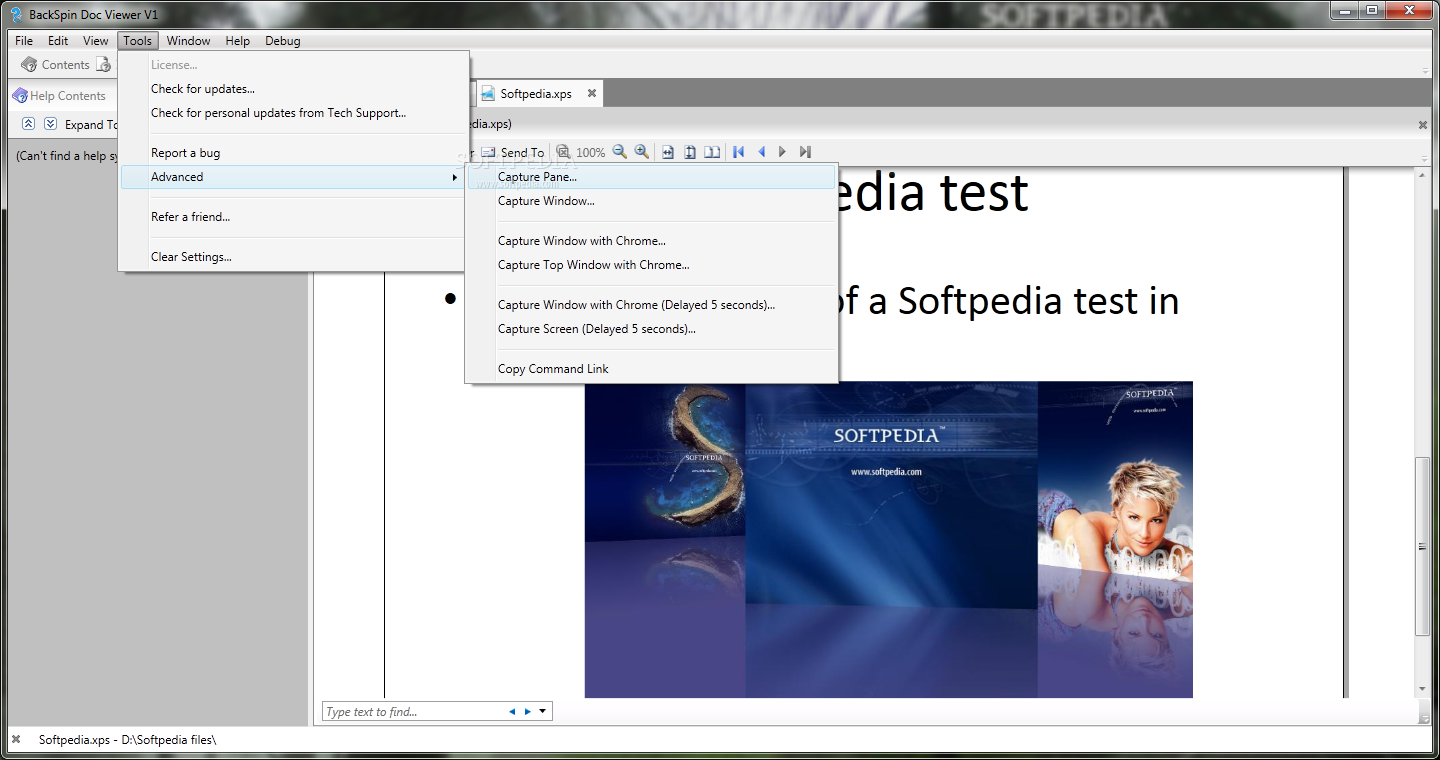The image size is (1440, 760).
Task: Collapse all help topics with double-up arrow icon
Action: tap(28, 124)
